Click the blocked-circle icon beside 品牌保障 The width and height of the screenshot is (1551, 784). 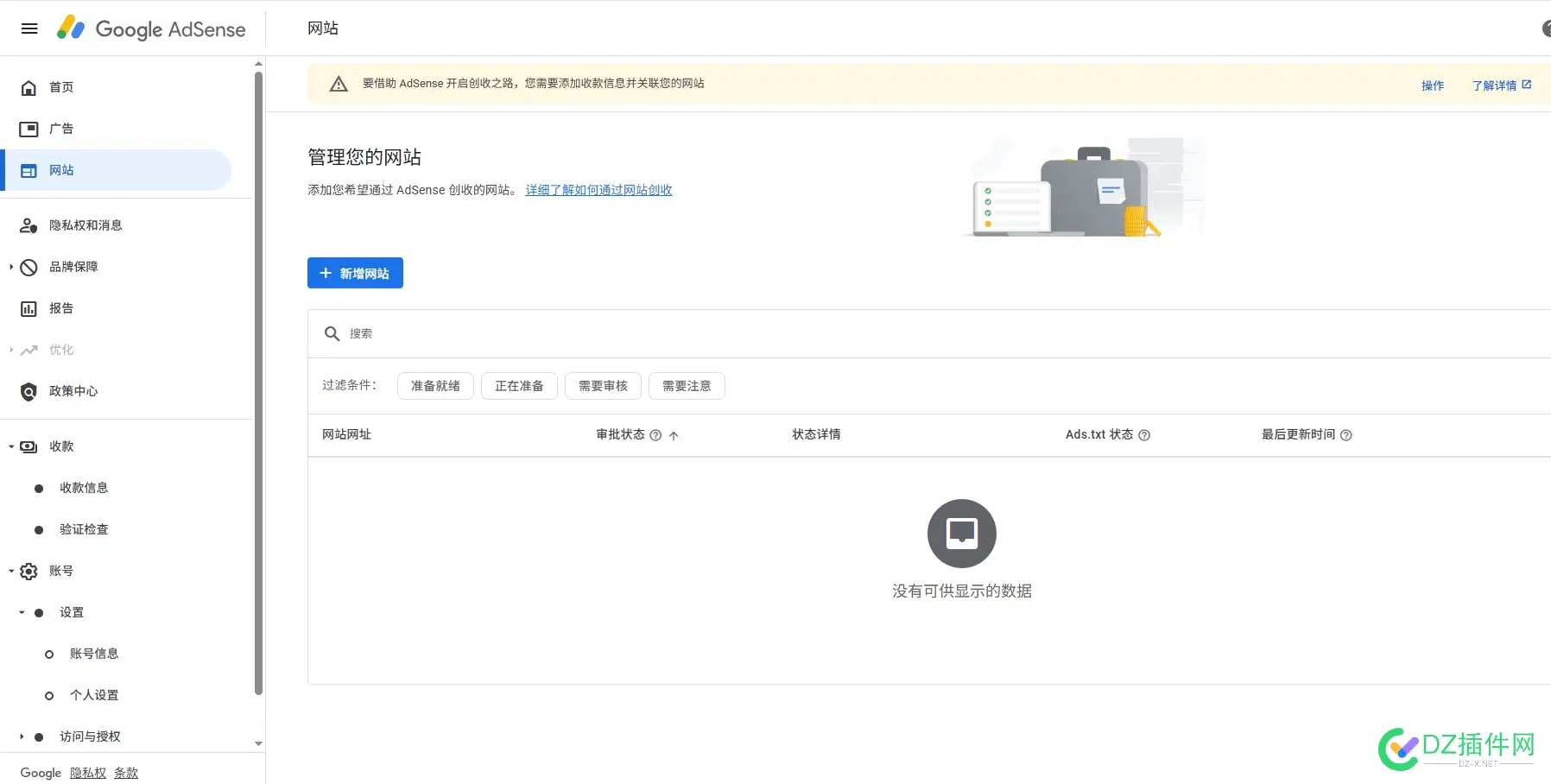coord(28,268)
